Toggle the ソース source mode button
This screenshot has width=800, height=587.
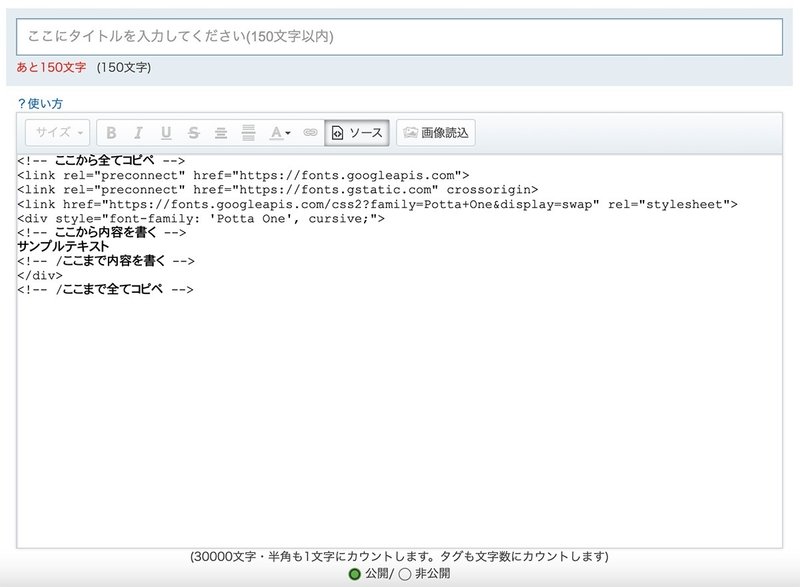click(357, 133)
